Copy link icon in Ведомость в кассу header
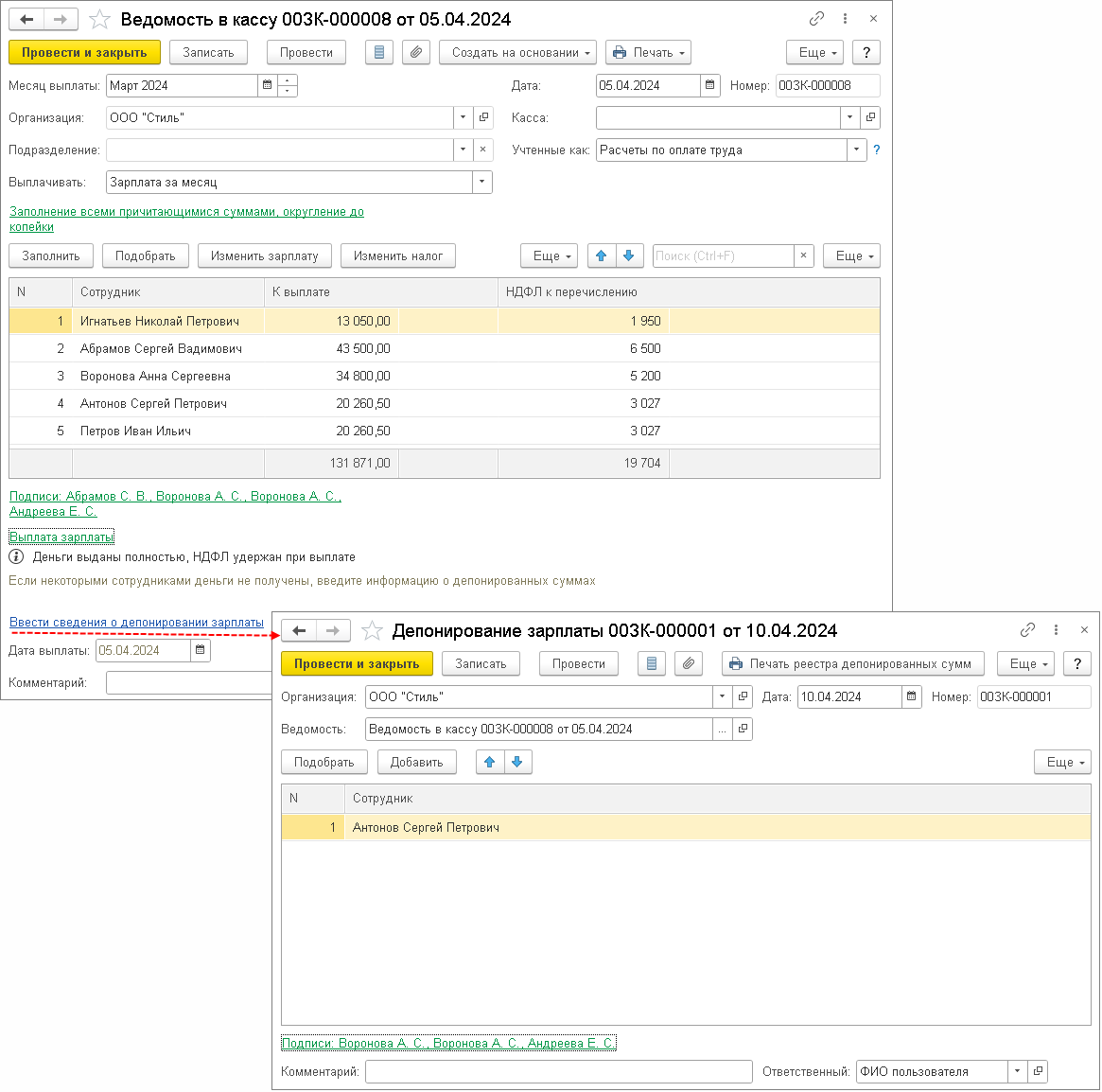1102x1092 pixels. point(816,19)
